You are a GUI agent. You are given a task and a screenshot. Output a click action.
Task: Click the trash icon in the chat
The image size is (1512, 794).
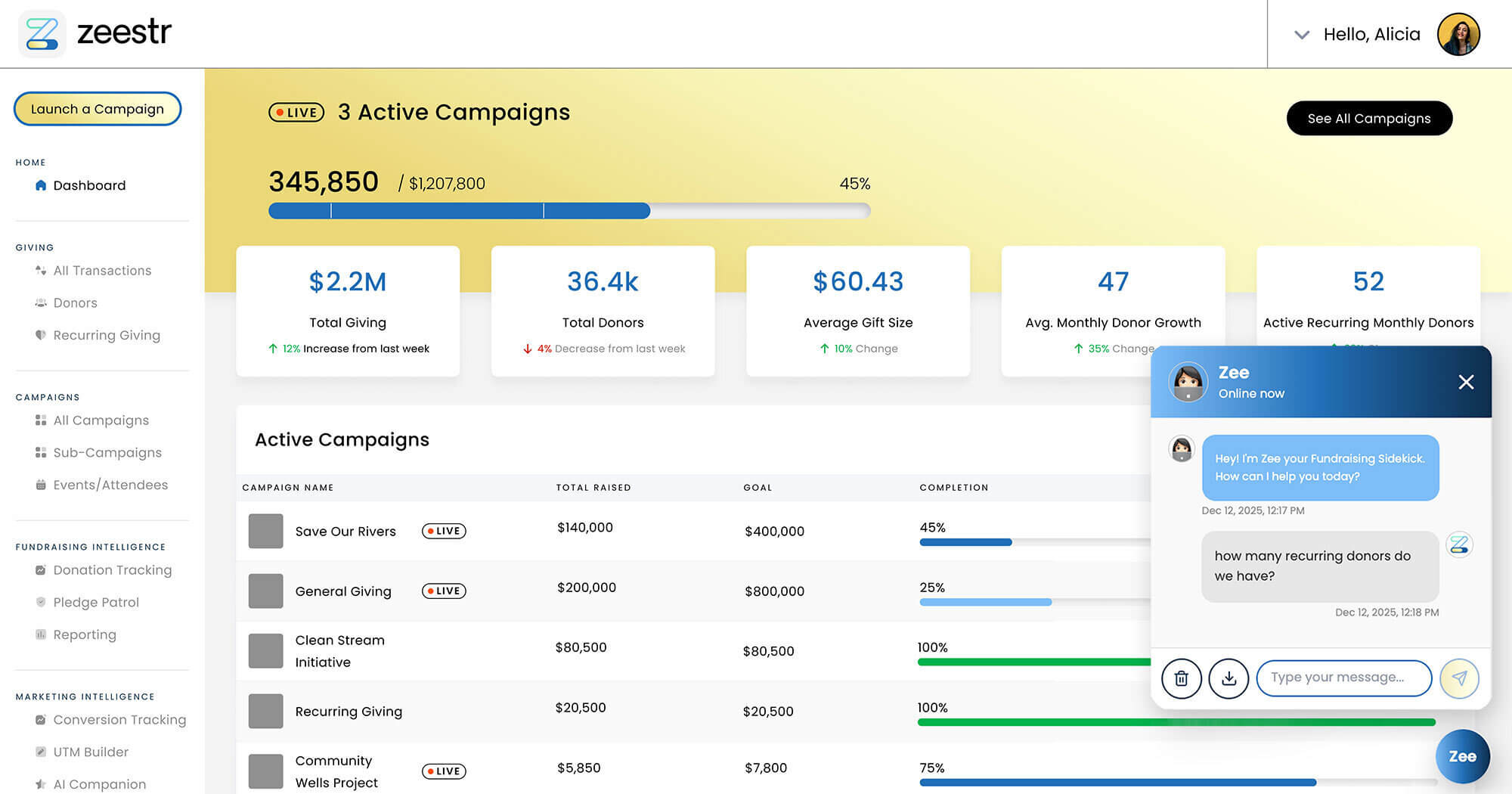tap(1182, 678)
